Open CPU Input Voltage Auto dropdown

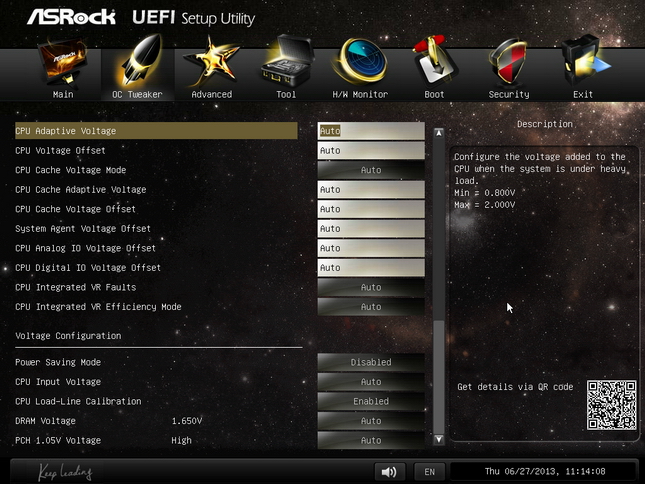(371, 382)
